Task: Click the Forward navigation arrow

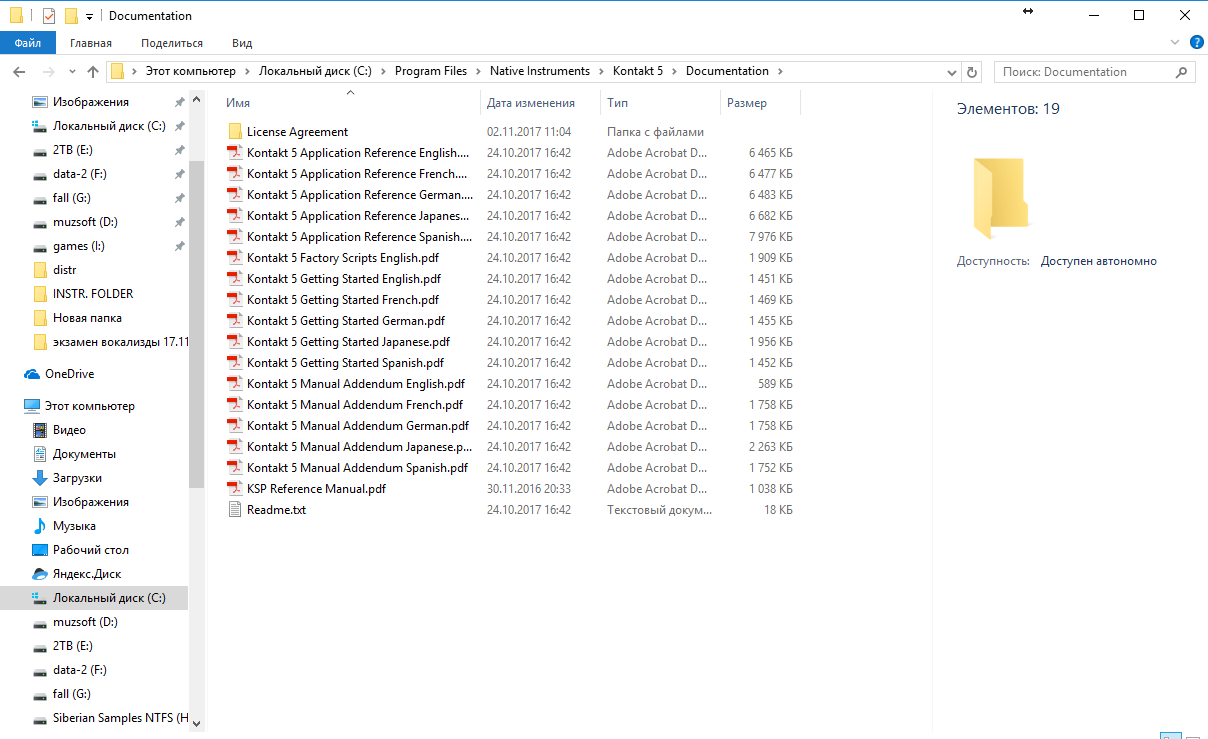Action: click(48, 72)
